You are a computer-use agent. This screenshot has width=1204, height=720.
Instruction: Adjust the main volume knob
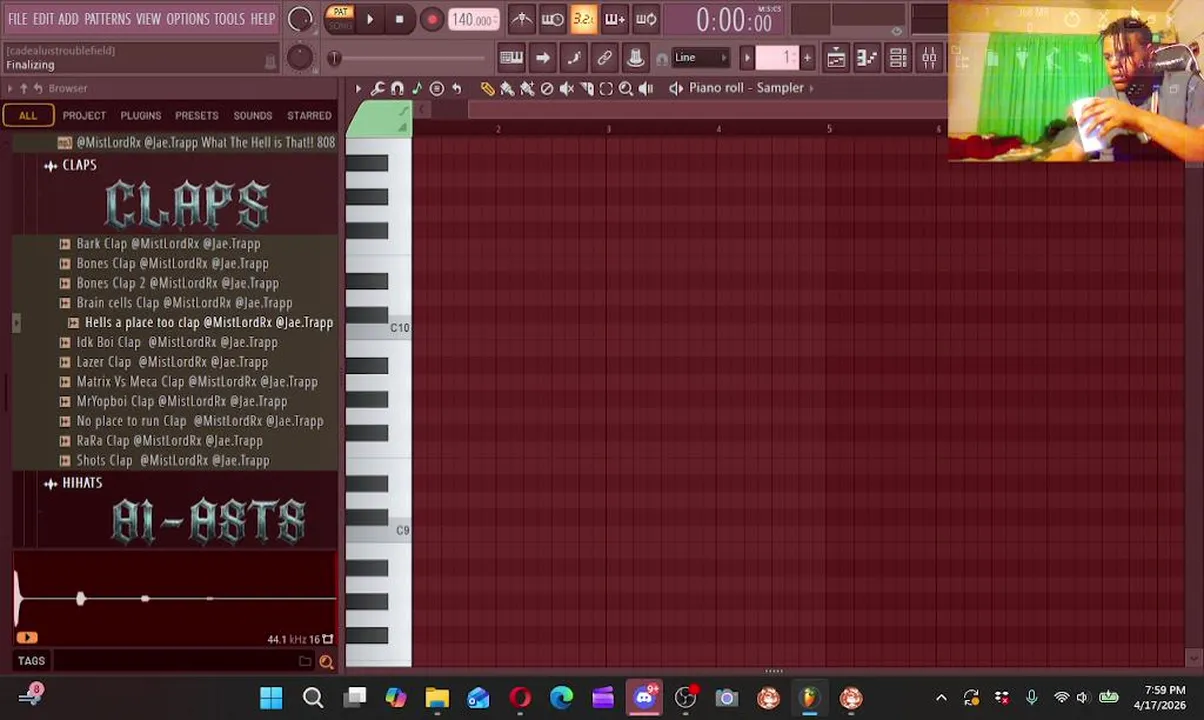pos(299,19)
